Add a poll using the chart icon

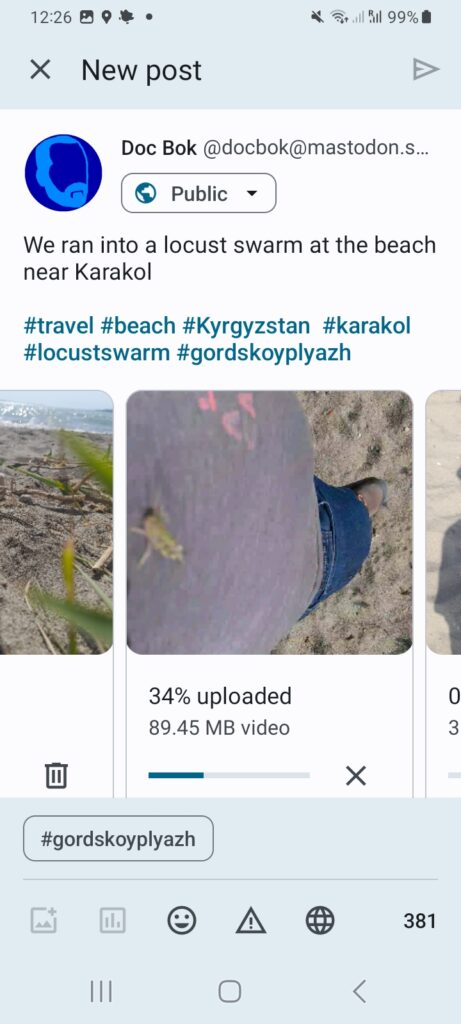(112, 921)
